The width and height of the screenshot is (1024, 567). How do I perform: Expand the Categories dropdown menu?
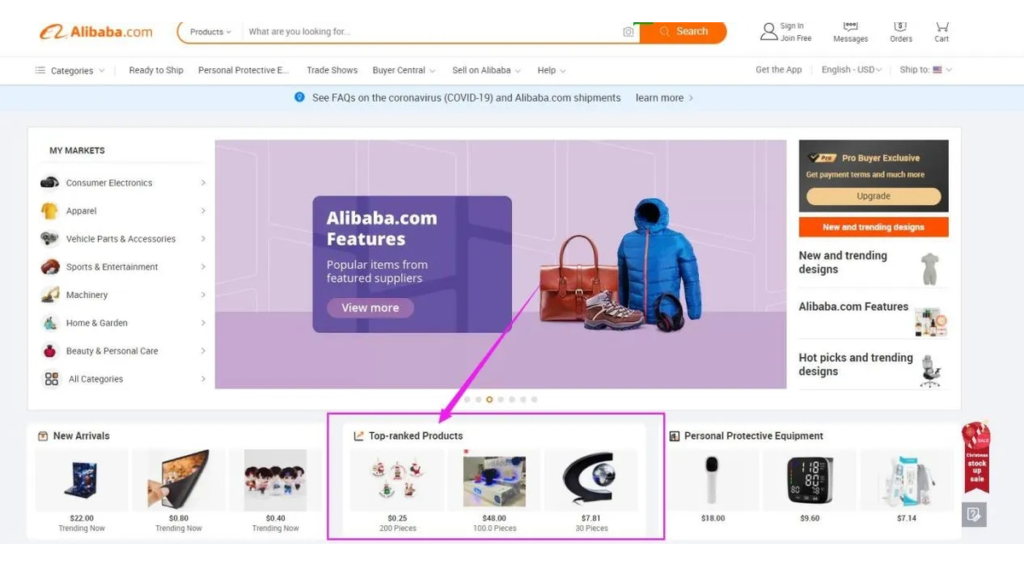pyautogui.click(x=70, y=71)
